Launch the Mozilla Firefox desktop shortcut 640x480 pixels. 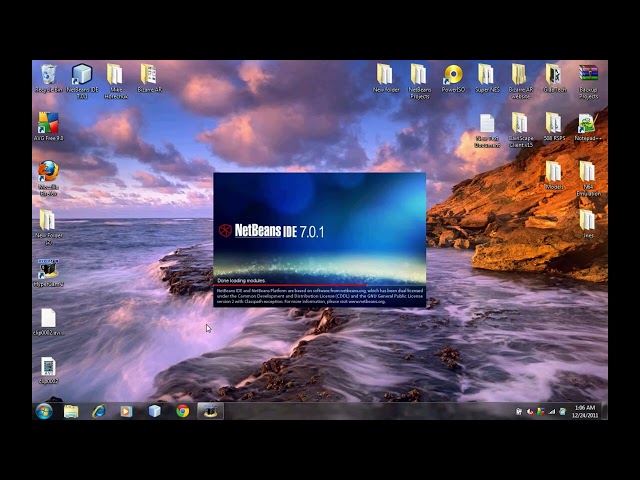[x=49, y=178]
